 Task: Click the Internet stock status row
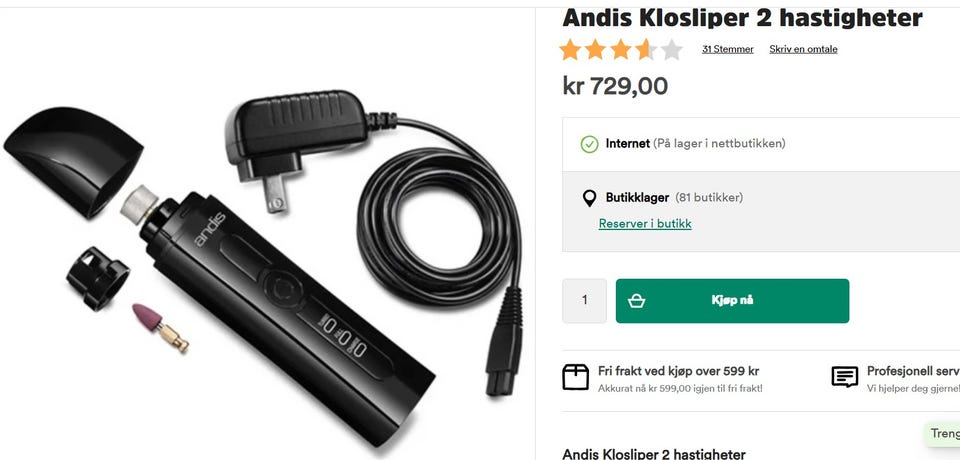coord(761,144)
